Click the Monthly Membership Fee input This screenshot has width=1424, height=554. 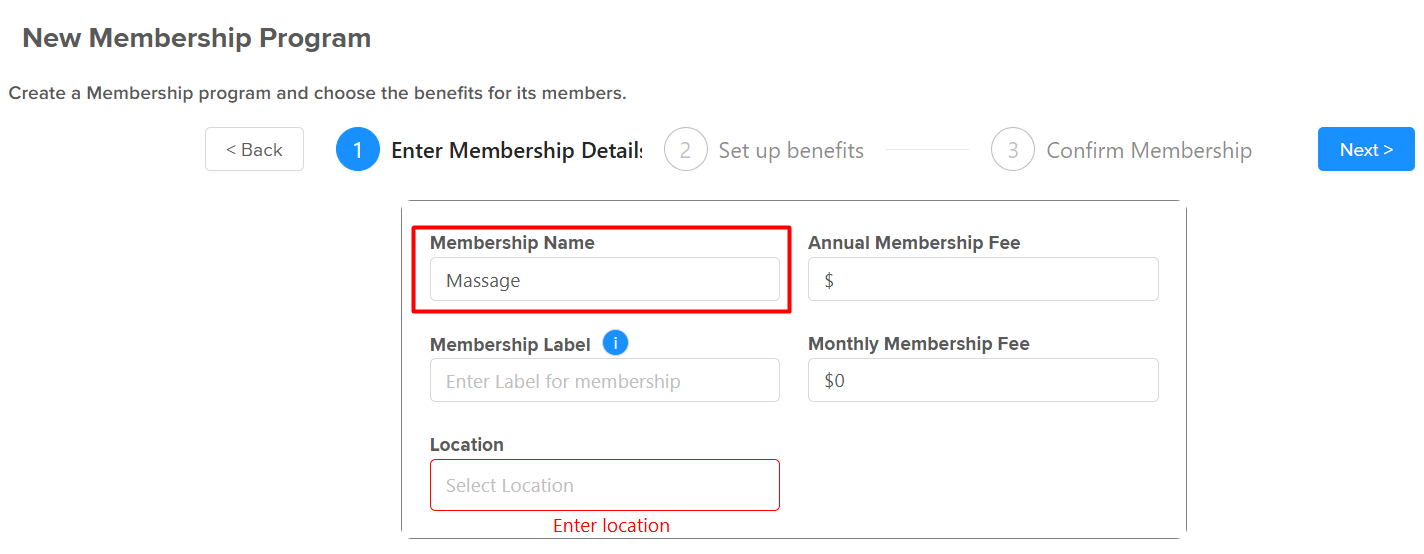click(x=983, y=380)
